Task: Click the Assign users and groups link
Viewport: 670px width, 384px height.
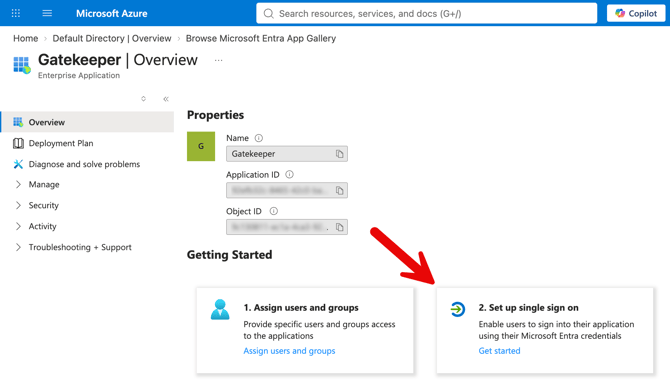Action: [x=289, y=351]
